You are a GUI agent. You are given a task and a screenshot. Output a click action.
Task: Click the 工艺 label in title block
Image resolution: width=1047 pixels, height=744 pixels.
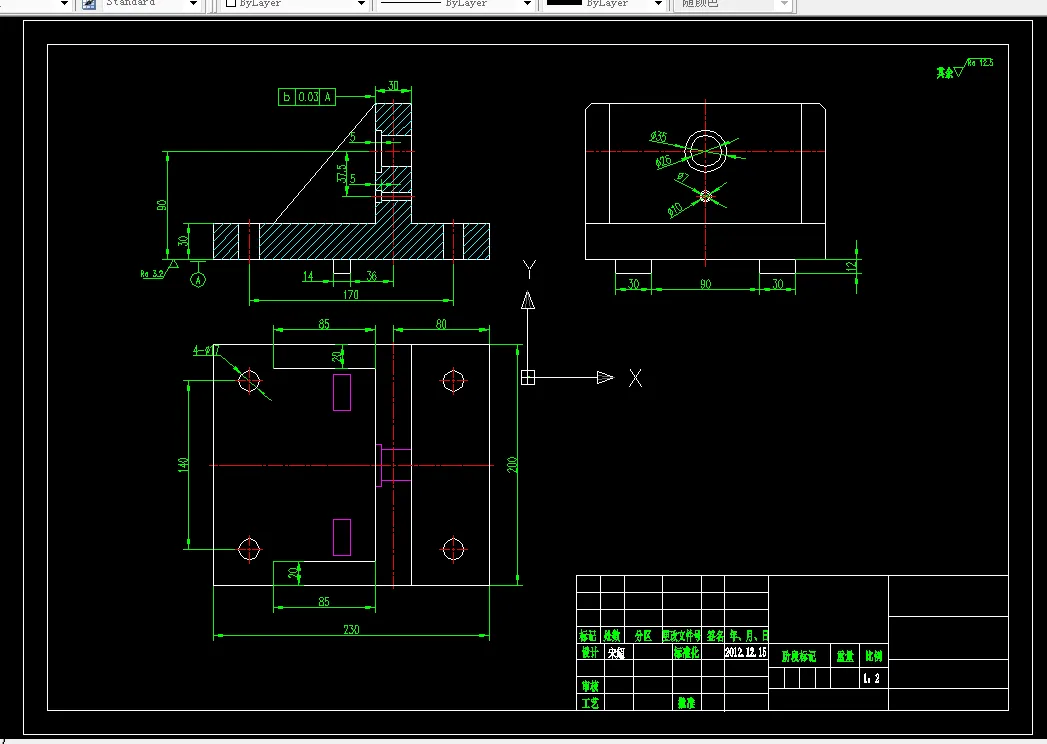pos(590,703)
